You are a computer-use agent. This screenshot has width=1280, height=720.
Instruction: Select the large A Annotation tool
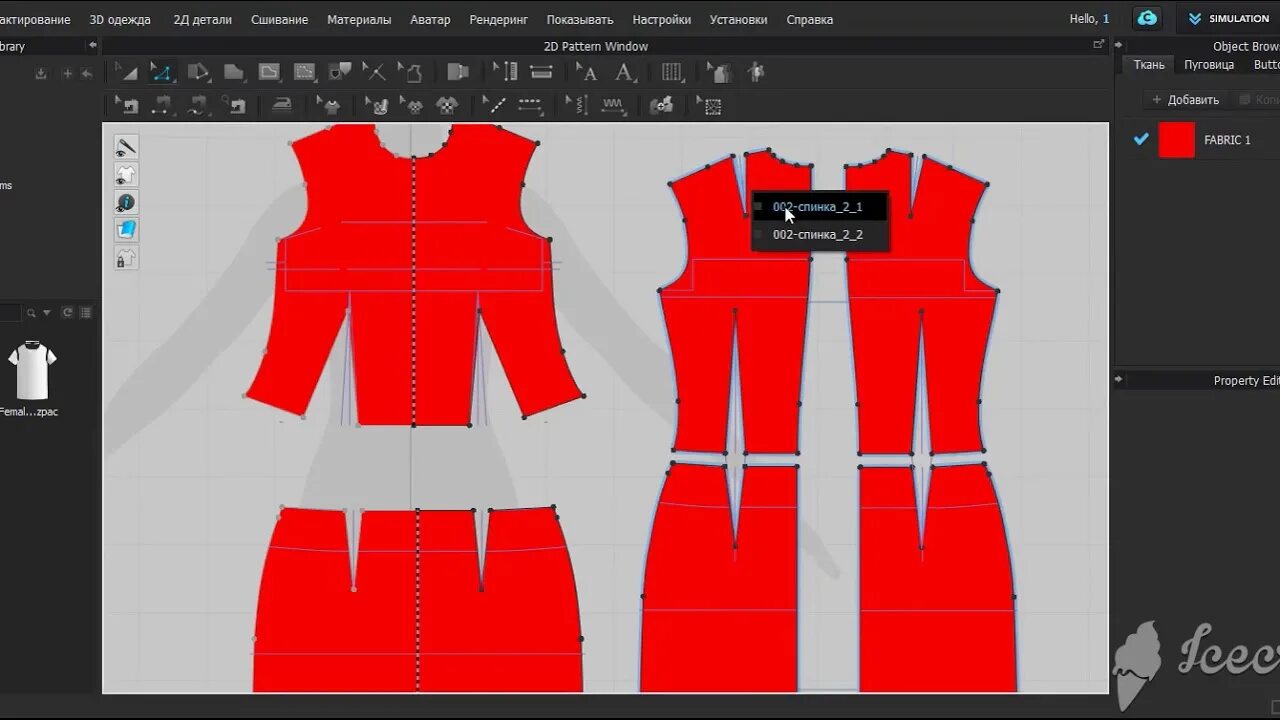pyautogui.click(x=624, y=72)
